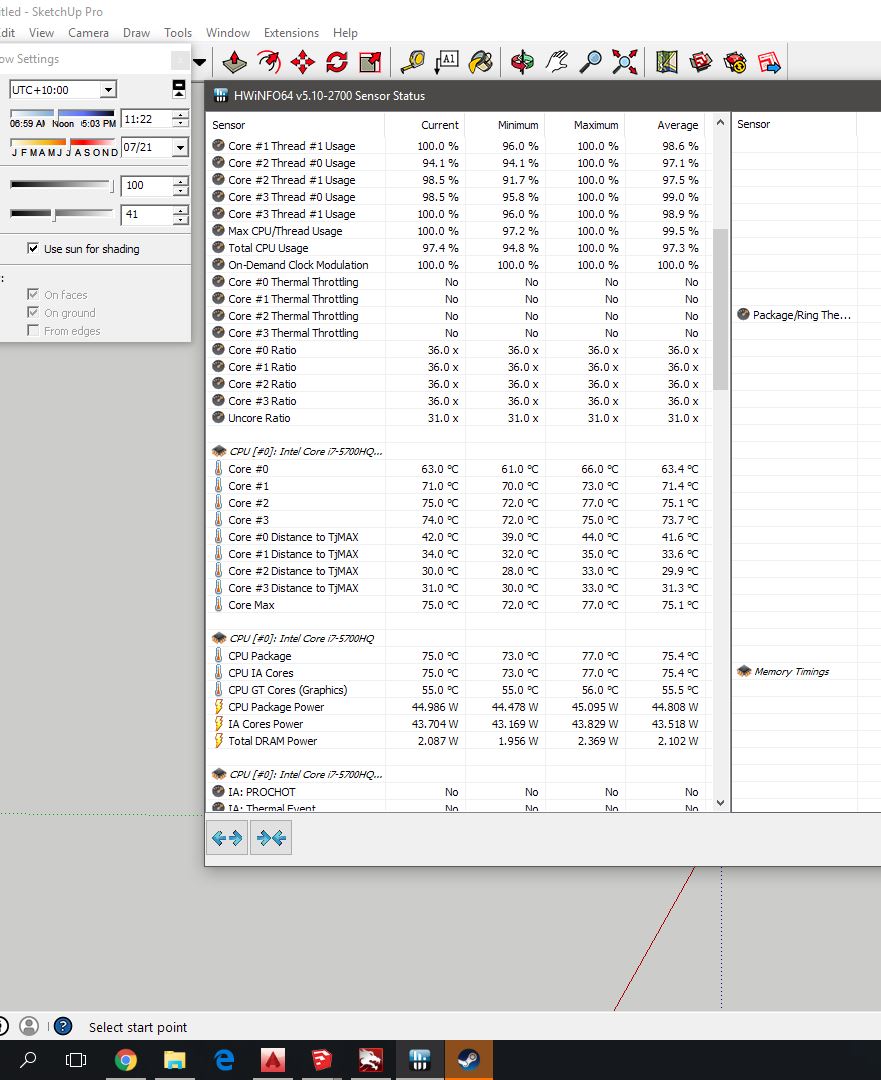Image resolution: width=881 pixels, height=1080 pixels.
Task: Click the Send to LayOut icon
Action: [x=769, y=62]
